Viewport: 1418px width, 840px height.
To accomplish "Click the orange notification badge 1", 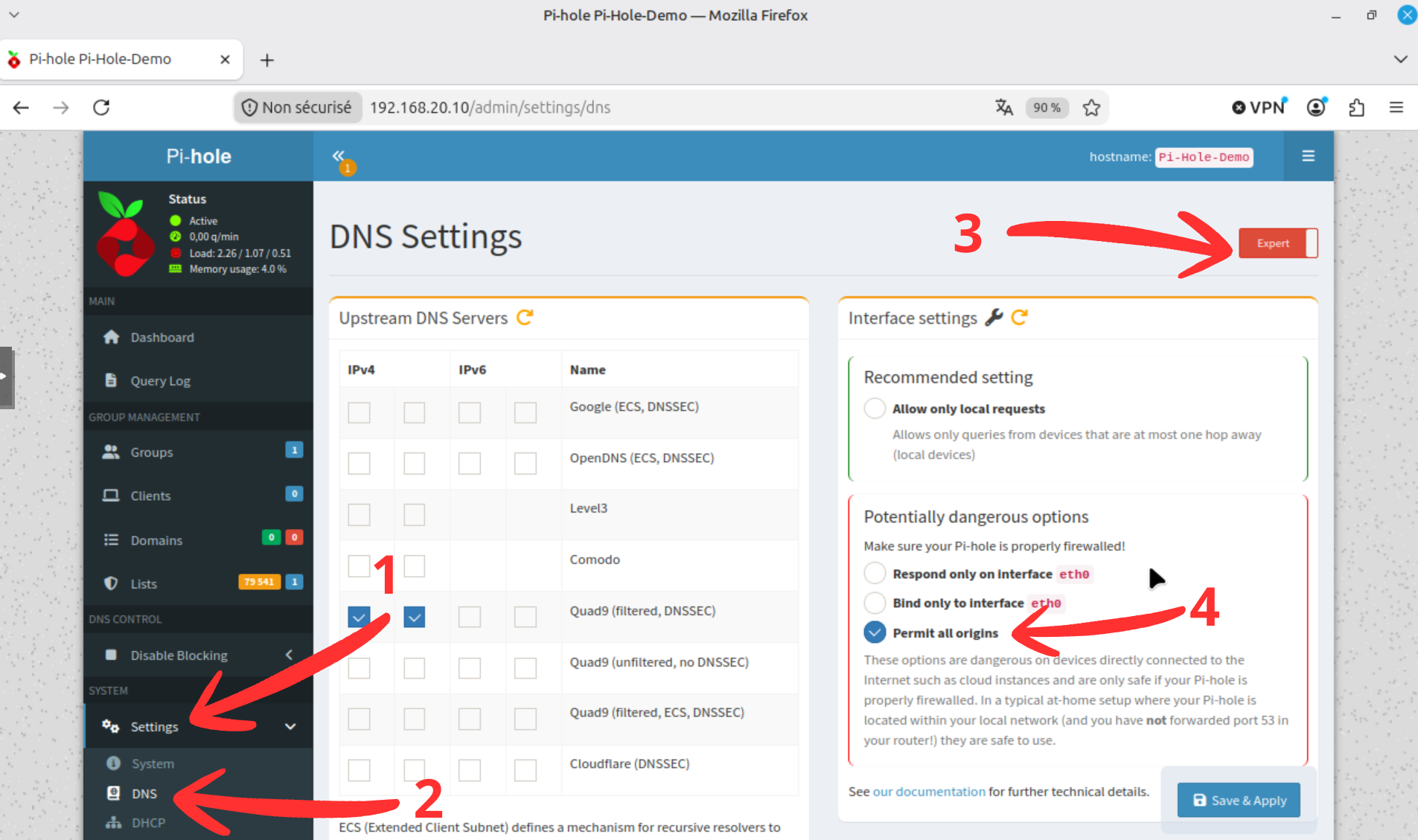I will pos(347,168).
